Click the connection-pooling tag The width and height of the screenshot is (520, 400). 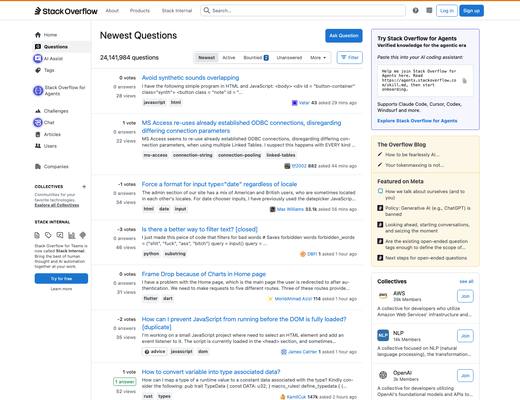point(239,155)
